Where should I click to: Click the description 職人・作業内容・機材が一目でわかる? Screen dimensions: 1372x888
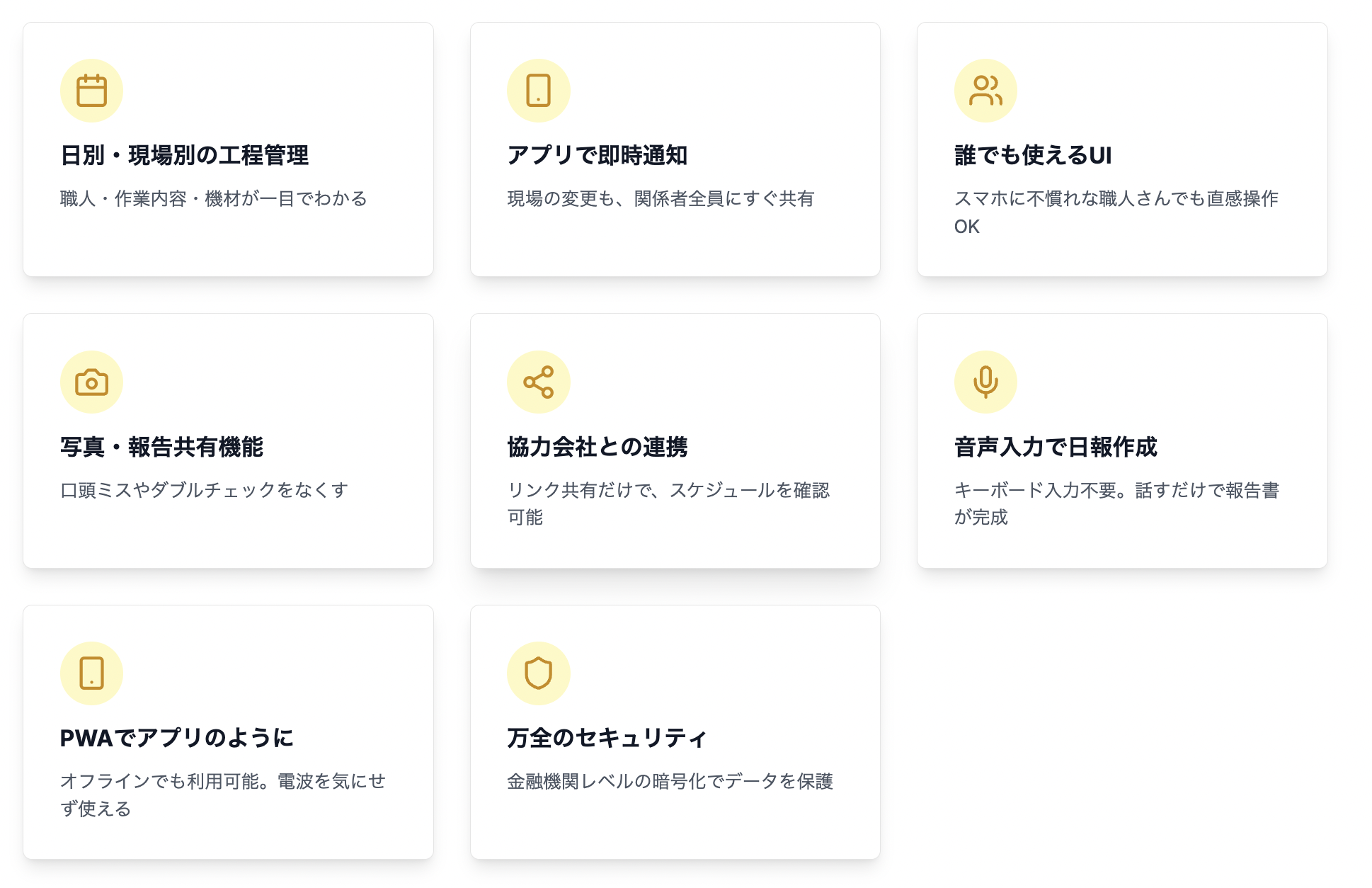pos(214,198)
